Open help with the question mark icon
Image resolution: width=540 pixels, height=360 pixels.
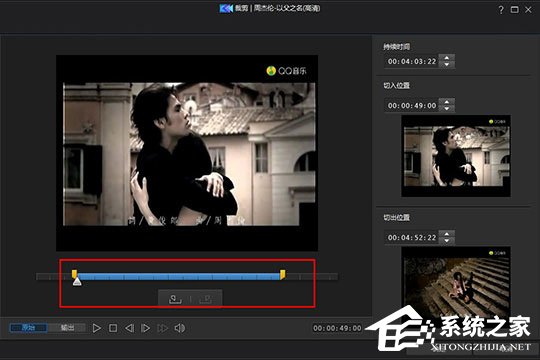[501, 10]
